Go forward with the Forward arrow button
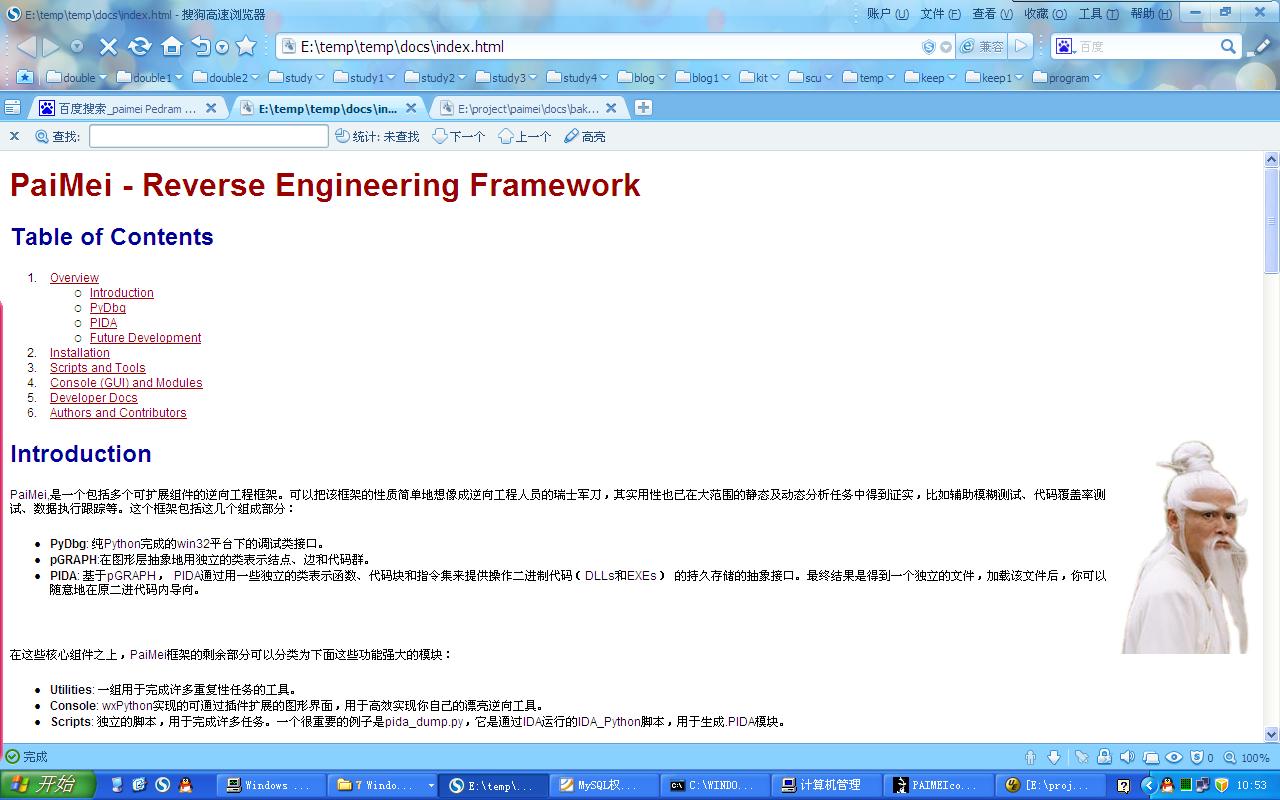The image size is (1280, 800). click(51, 46)
